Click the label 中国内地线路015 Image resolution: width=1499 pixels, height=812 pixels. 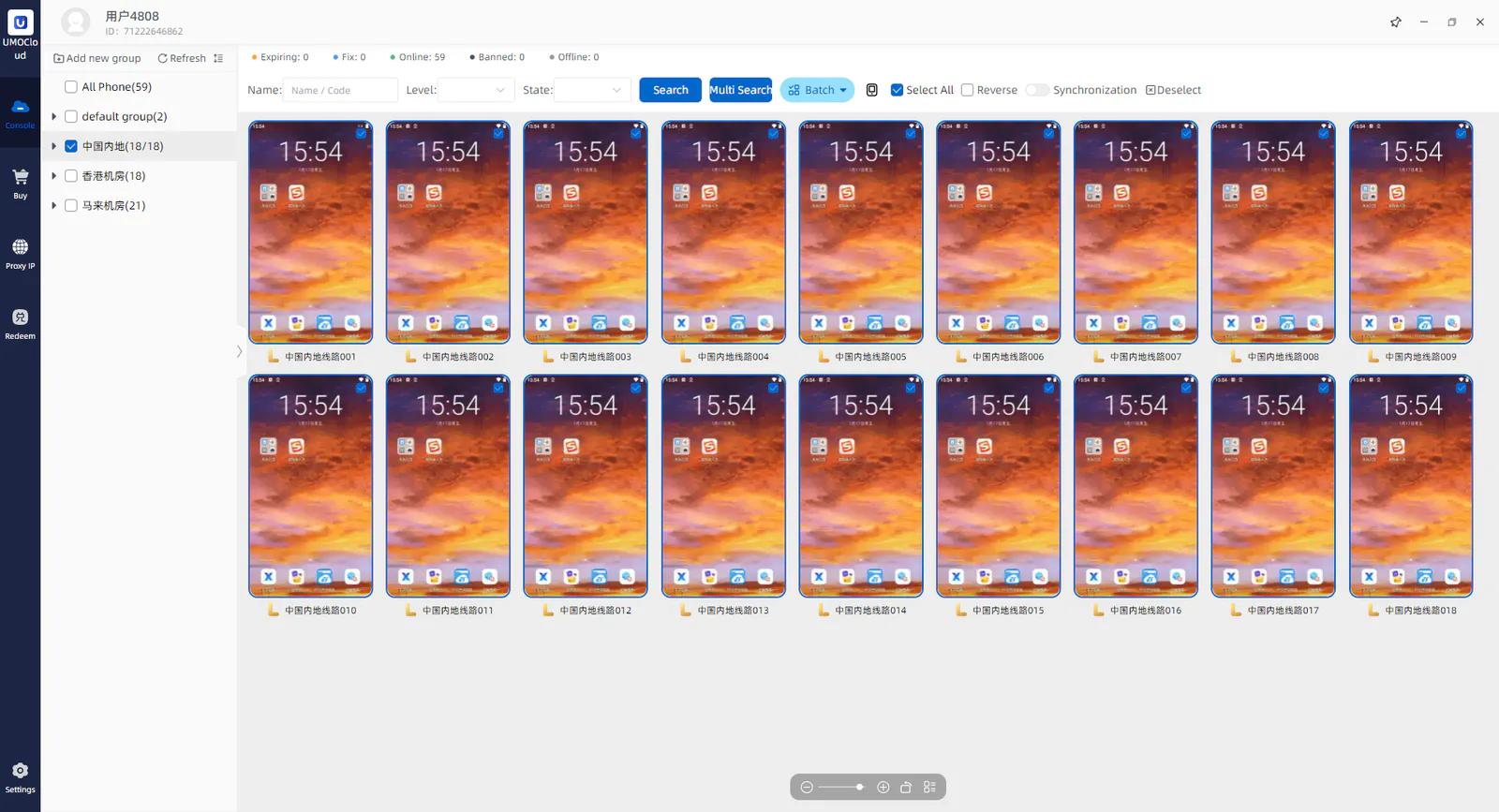click(x=1008, y=611)
